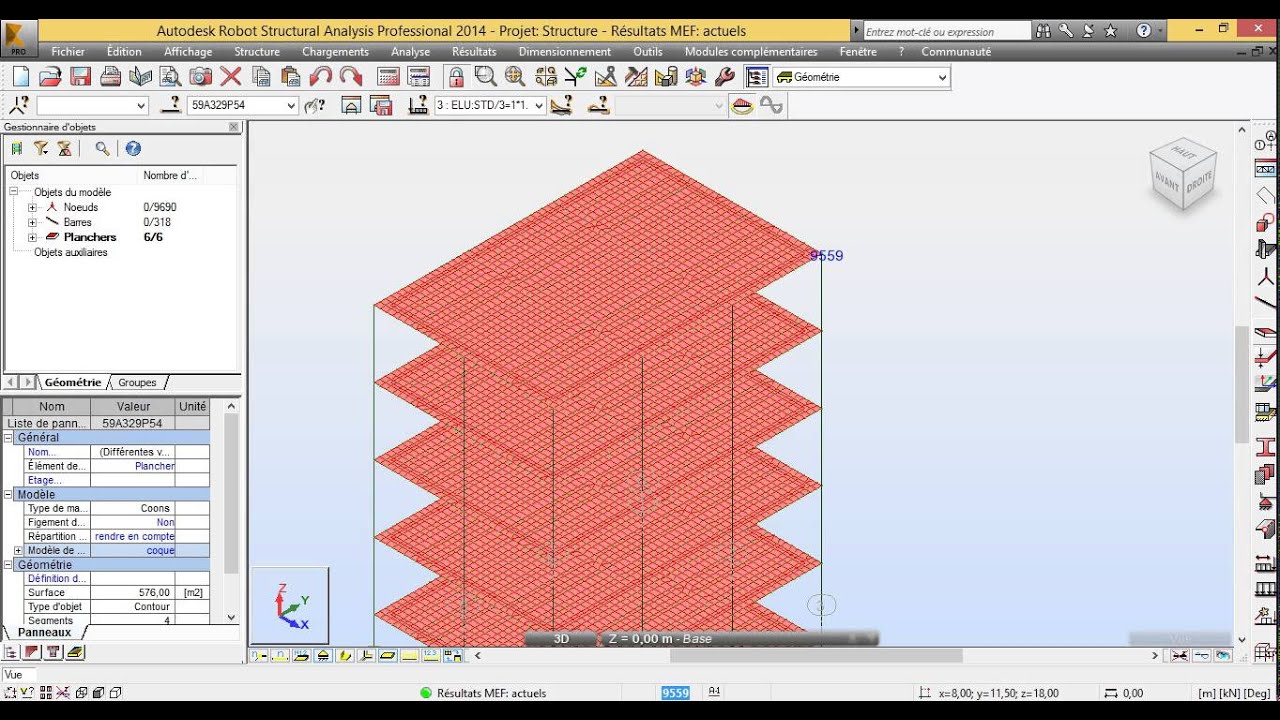Collapse the Général property section
This screenshot has width=1280, height=720.
pyautogui.click(x=9, y=437)
